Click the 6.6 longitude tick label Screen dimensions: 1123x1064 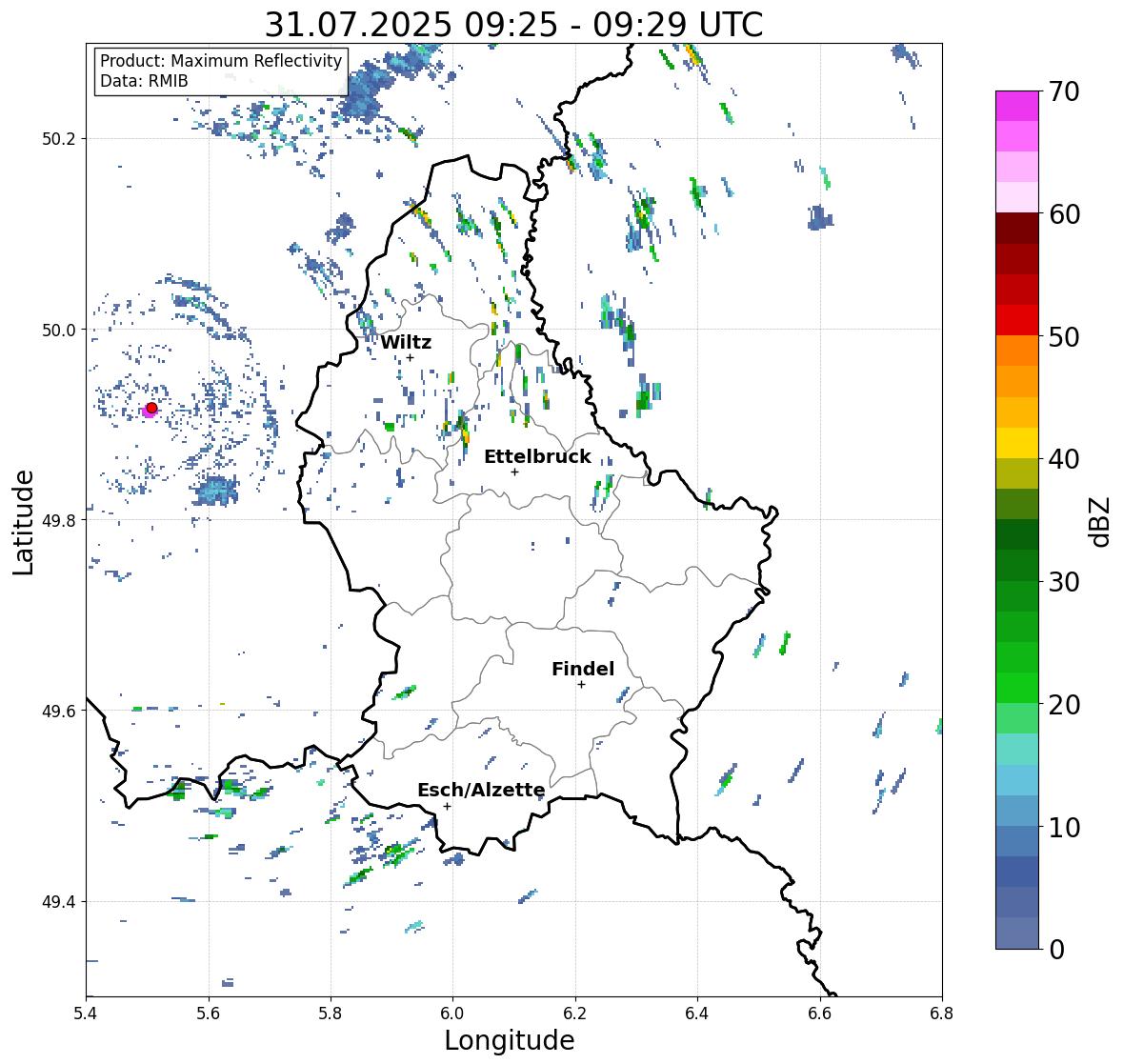(820, 1013)
